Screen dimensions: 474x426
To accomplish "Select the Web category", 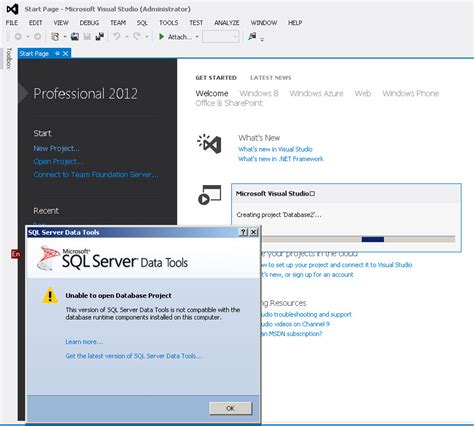I will click(x=363, y=93).
